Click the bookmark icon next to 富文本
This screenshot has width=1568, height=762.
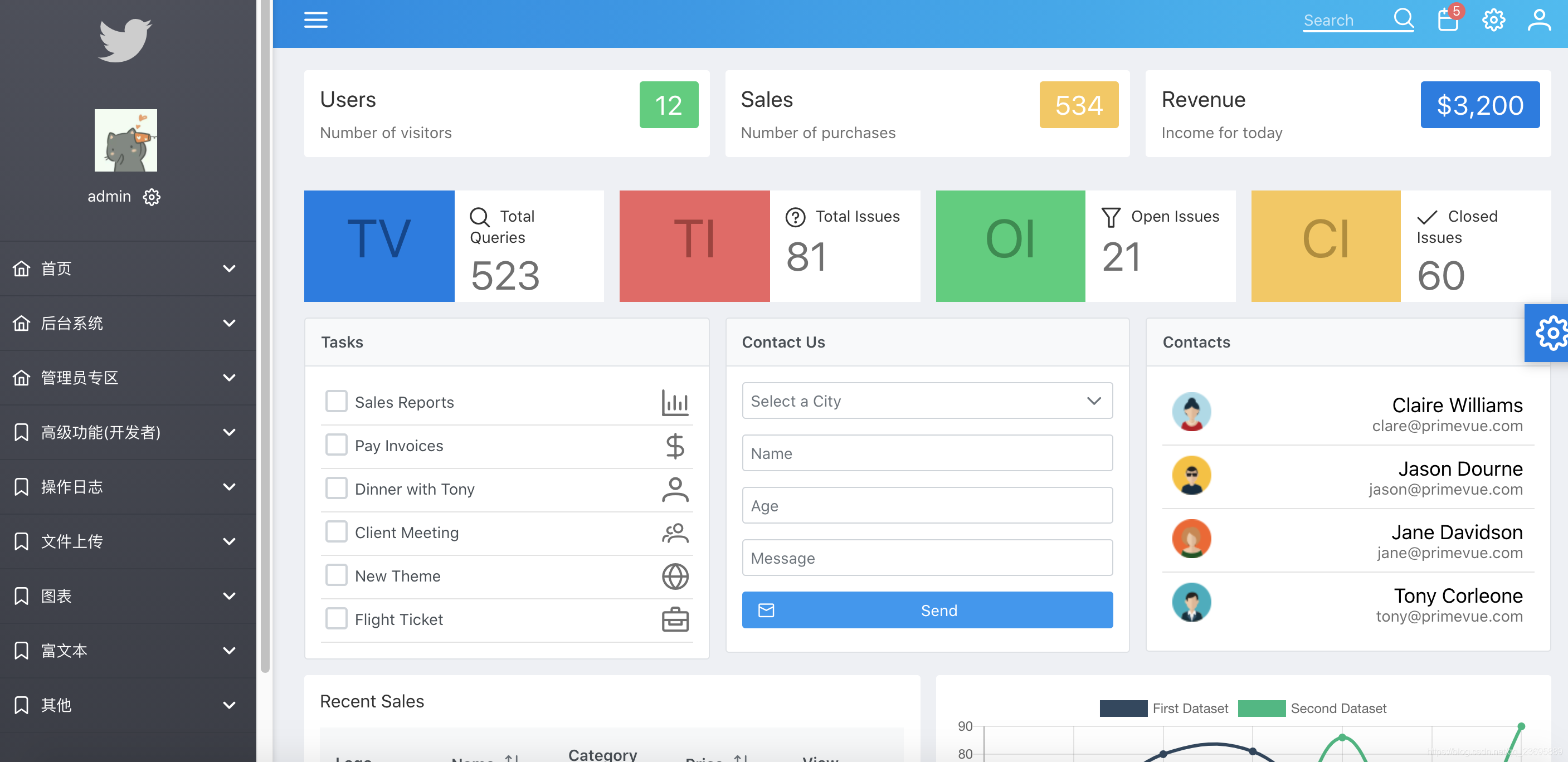(x=21, y=651)
